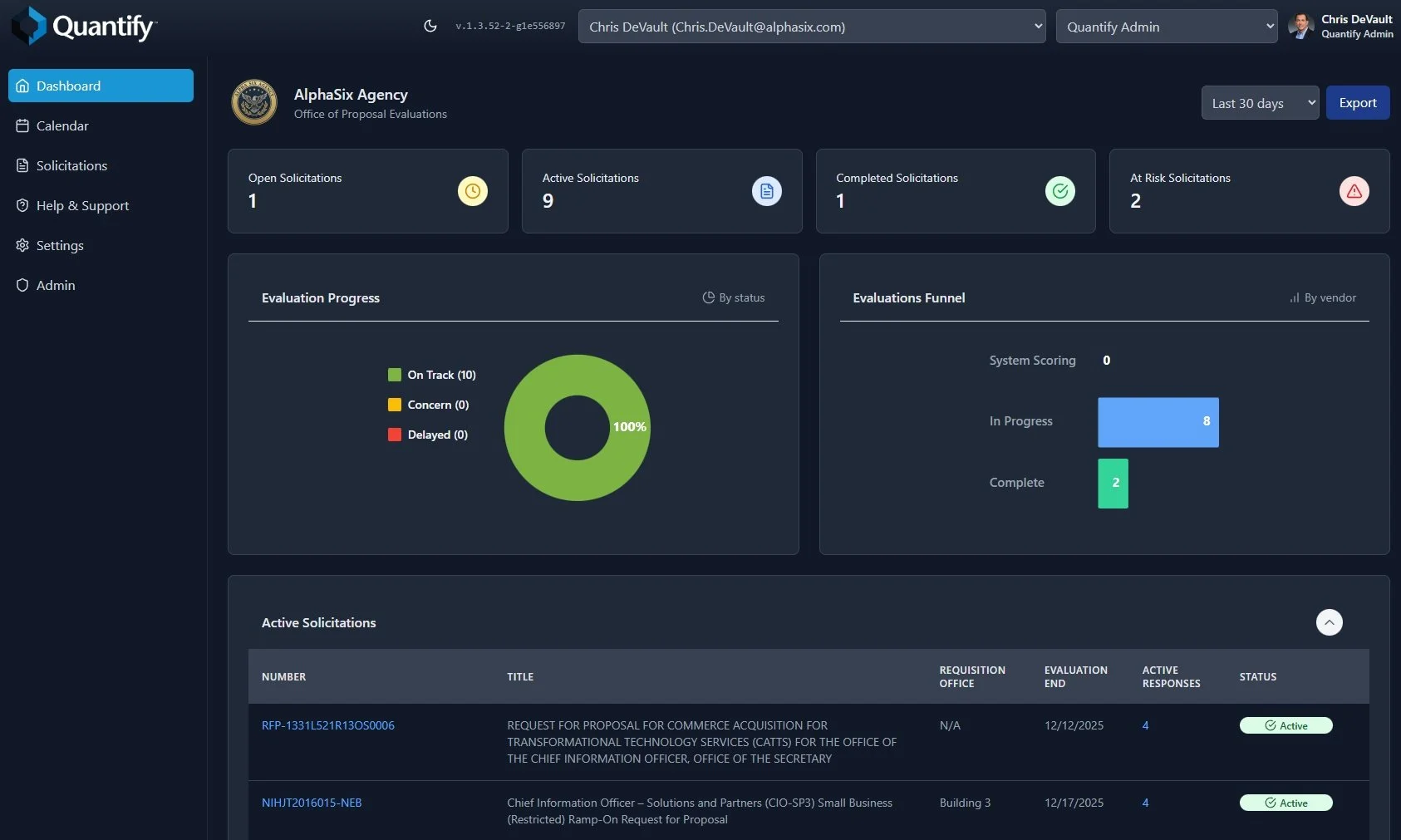Click the Admin shield icon
1401x840 pixels.
[x=22, y=285]
